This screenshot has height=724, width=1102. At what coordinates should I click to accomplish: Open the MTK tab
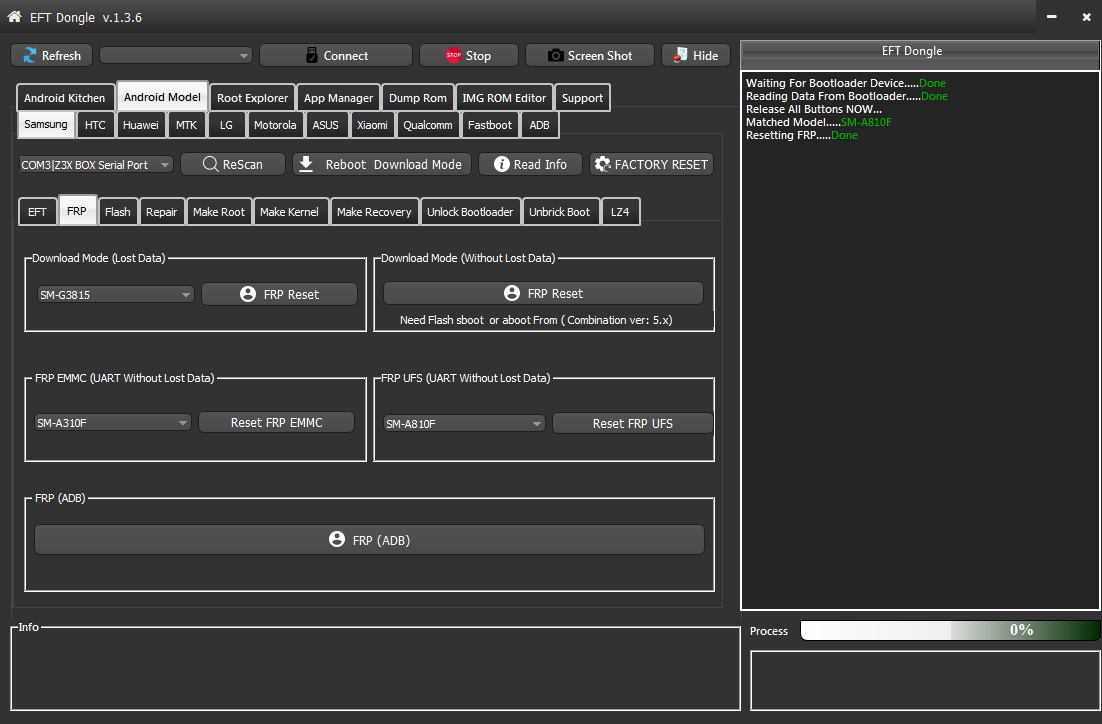tap(186, 125)
